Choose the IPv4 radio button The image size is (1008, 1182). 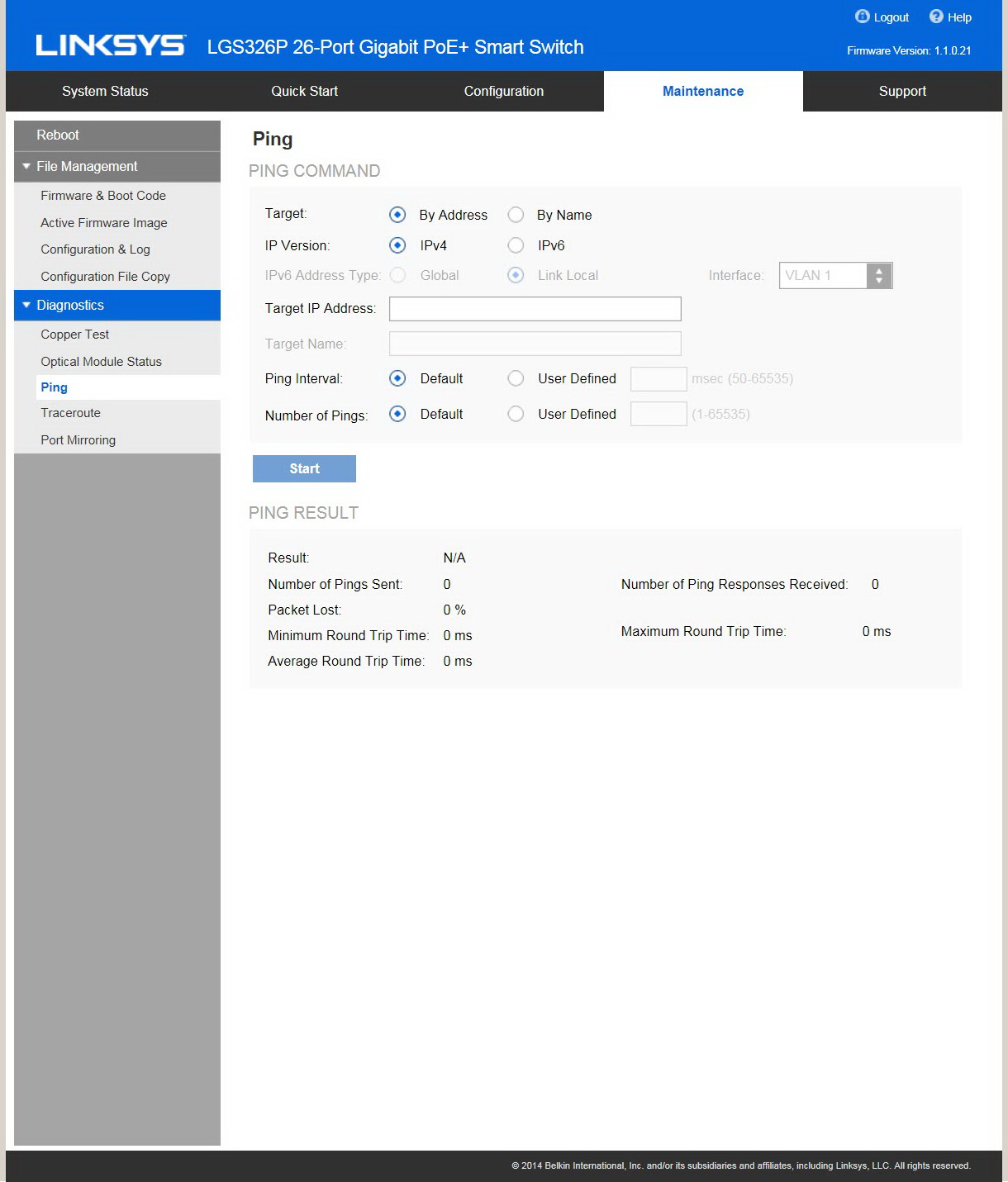click(397, 245)
